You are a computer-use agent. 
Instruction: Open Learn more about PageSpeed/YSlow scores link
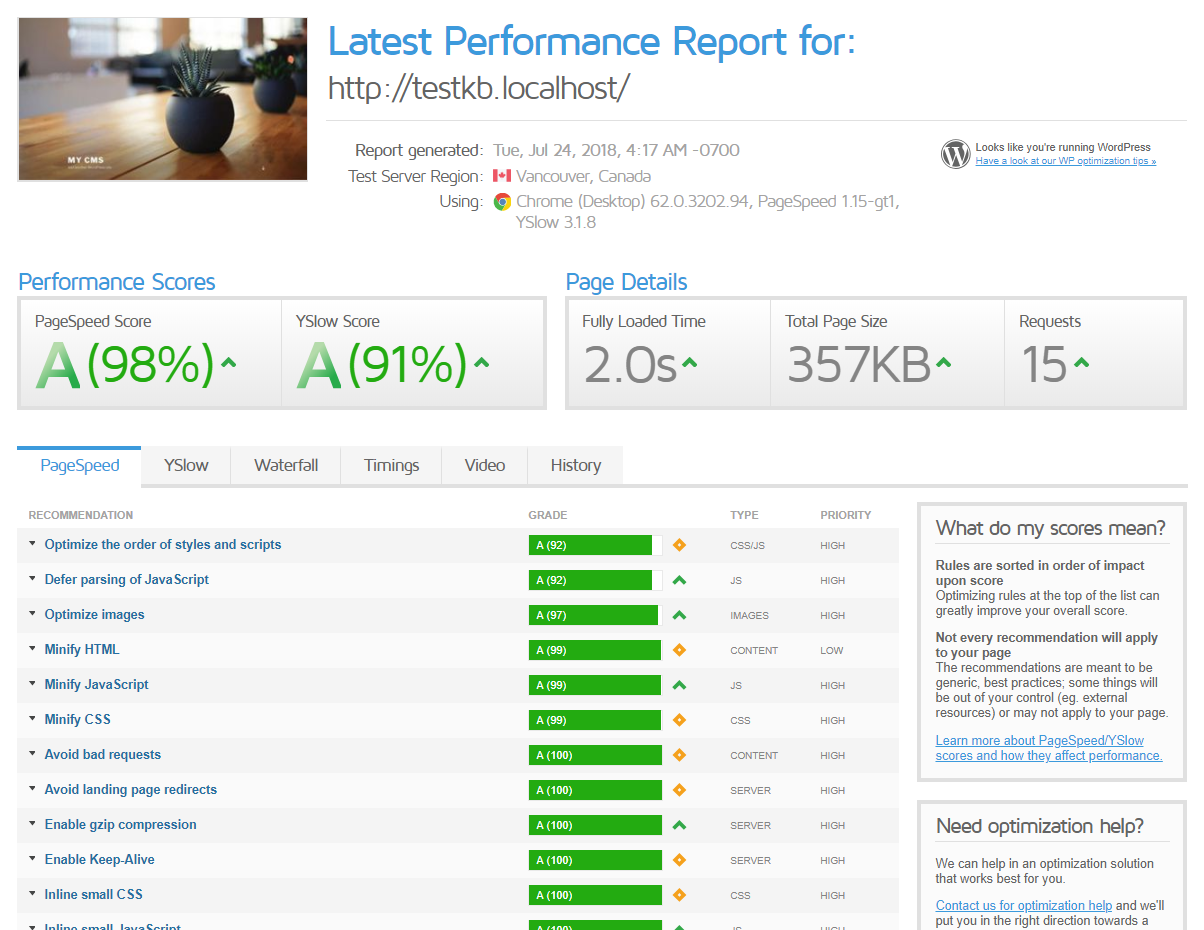(x=1049, y=748)
